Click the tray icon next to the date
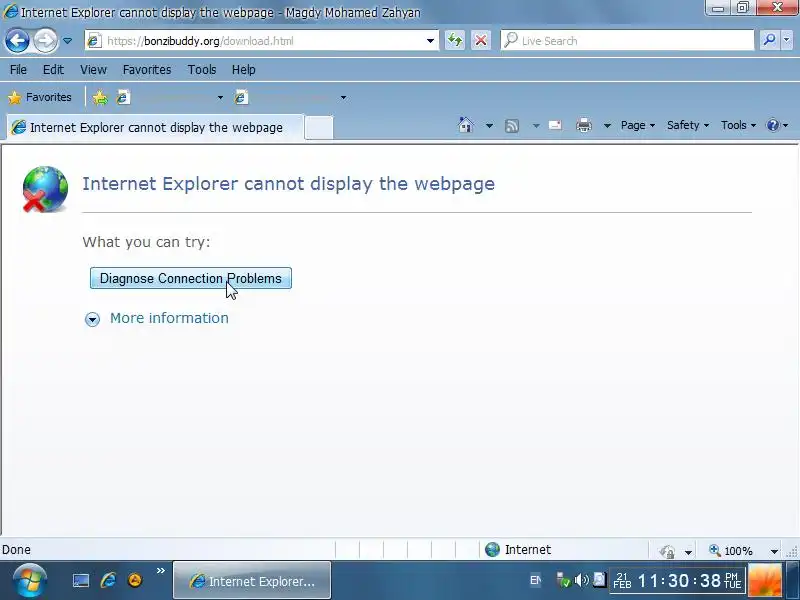 (599, 580)
